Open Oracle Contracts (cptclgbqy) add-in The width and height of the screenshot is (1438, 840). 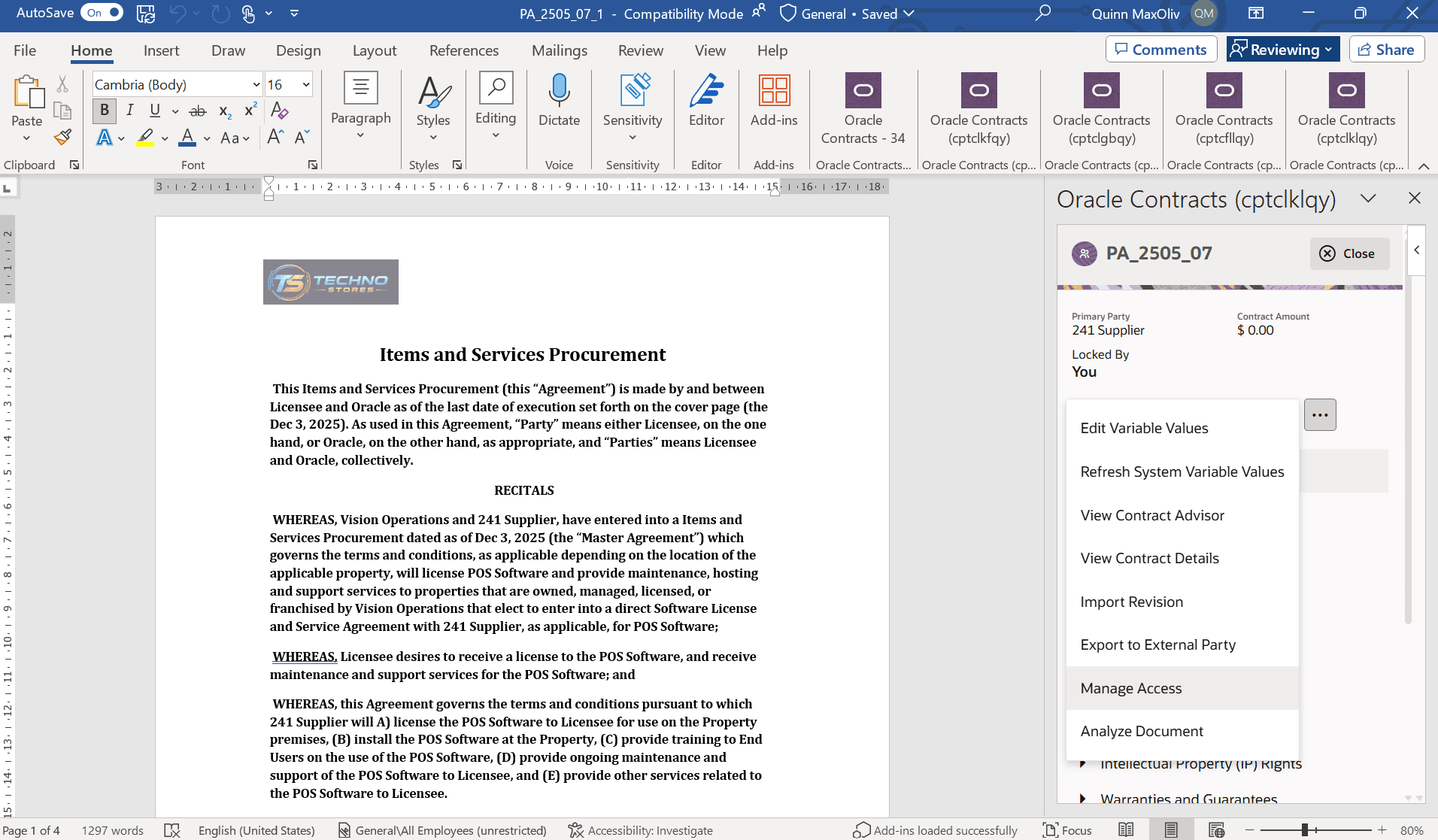(x=1101, y=109)
